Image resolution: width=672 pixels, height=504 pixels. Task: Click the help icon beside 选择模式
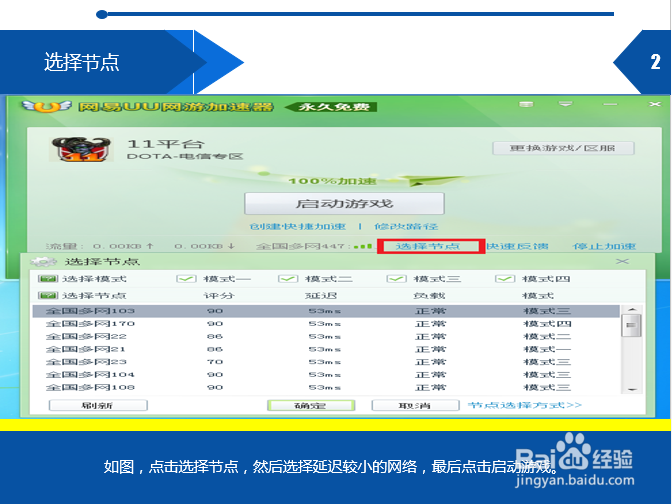tap(48, 279)
